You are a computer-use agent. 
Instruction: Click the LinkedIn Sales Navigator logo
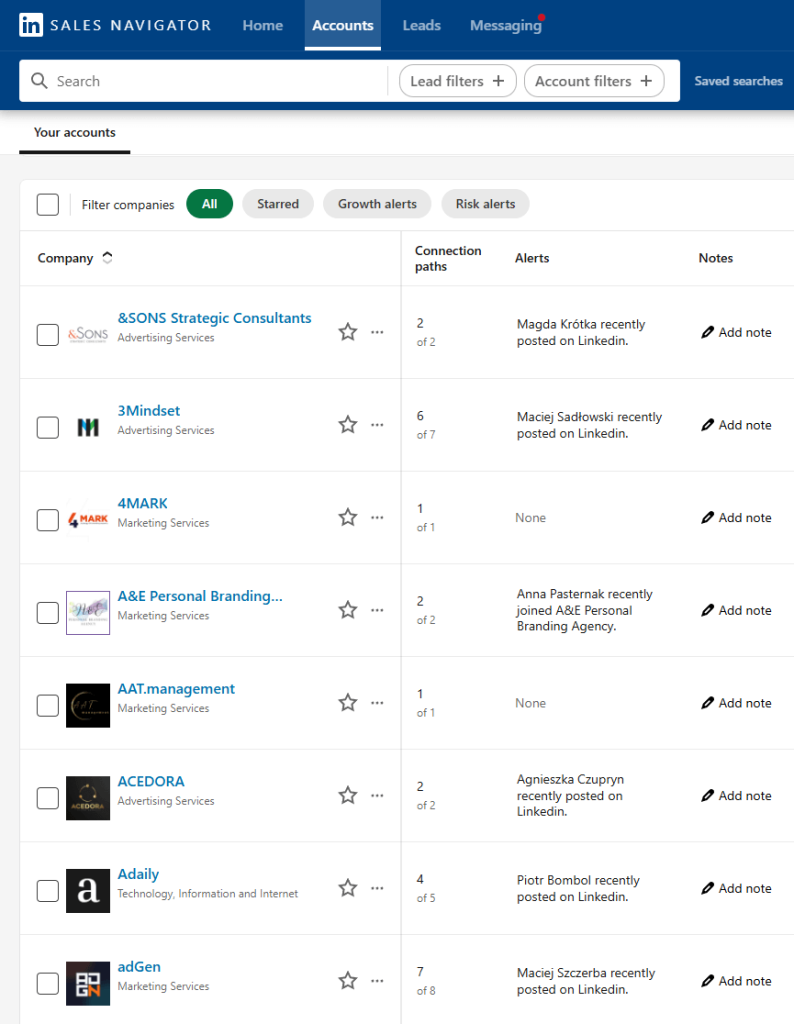tap(113, 25)
